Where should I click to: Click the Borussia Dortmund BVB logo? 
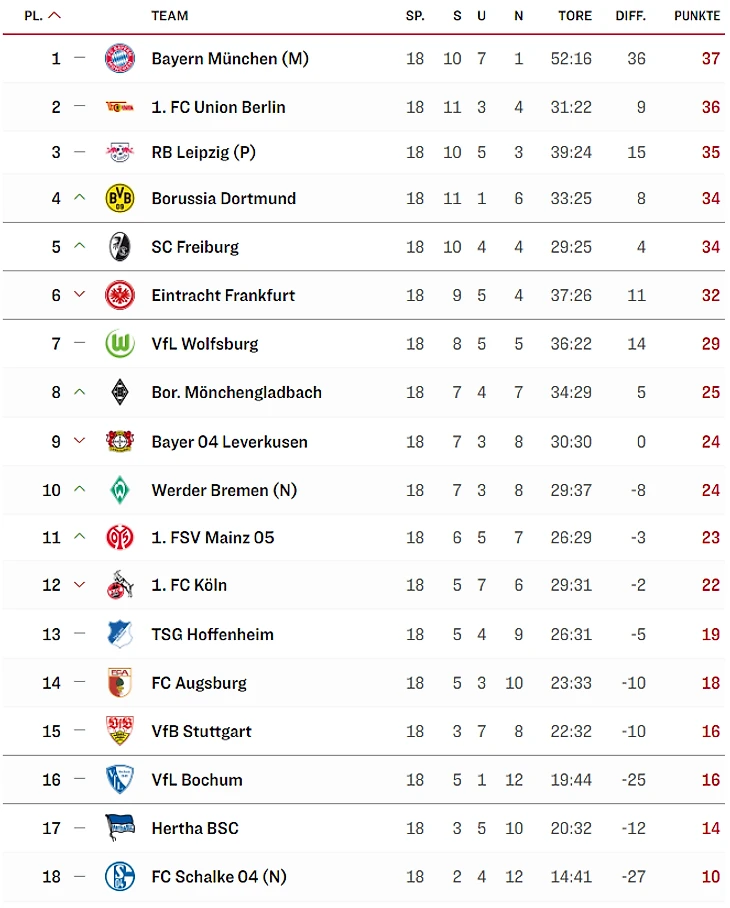coord(120,199)
